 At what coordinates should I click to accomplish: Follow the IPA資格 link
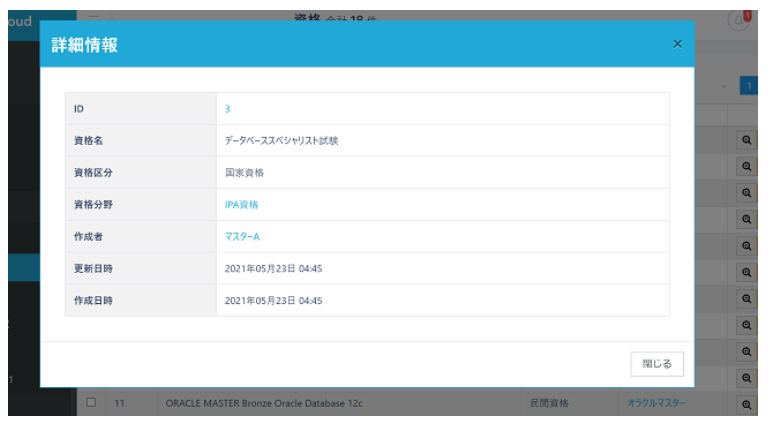[241, 204]
